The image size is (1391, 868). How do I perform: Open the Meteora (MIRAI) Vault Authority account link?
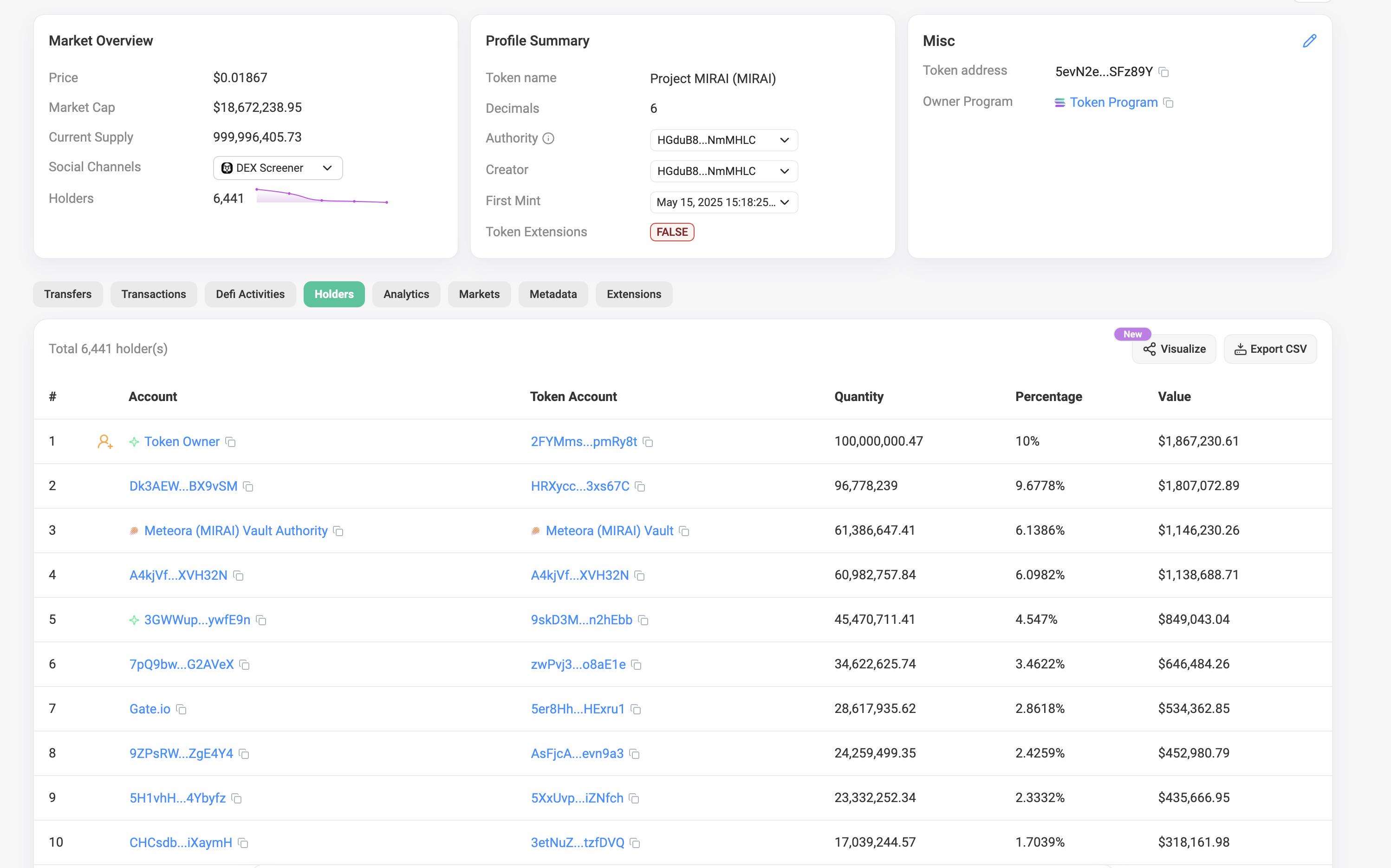pyautogui.click(x=235, y=531)
